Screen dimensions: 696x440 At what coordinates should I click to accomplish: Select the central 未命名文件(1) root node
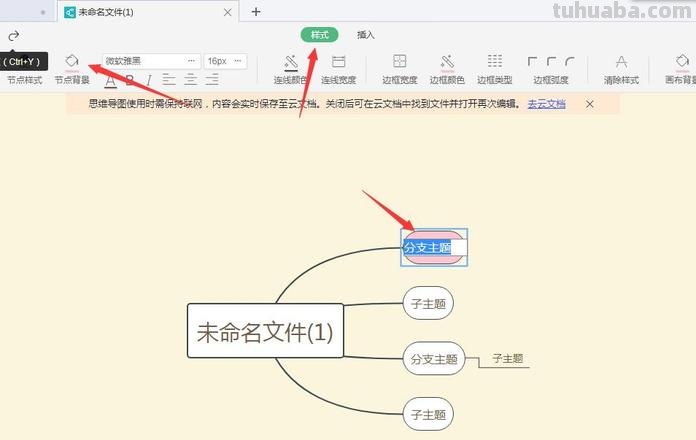(x=265, y=331)
